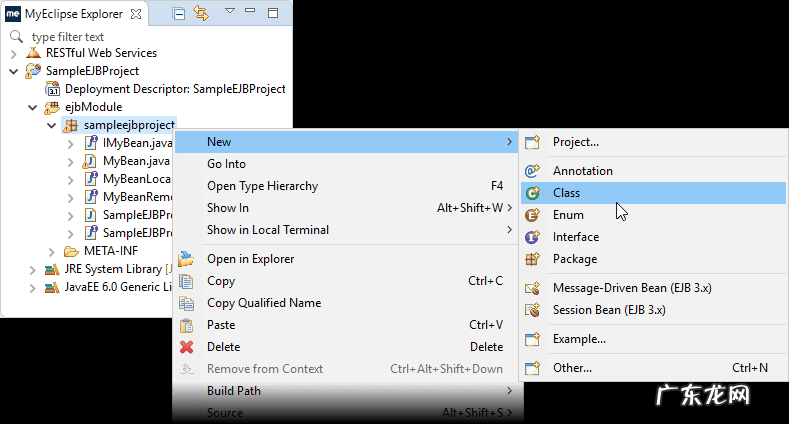Choose the Enum icon in submenu
The width and height of the screenshot is (789, 424).
pos(533,215)
